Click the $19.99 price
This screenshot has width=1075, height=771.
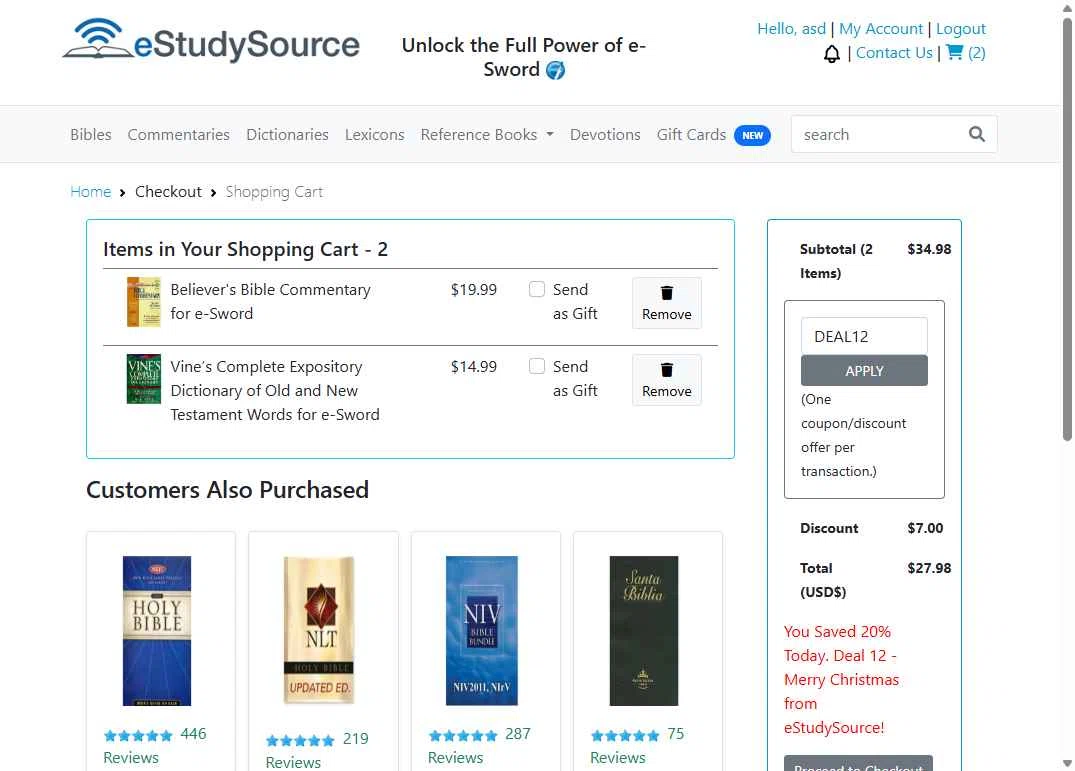pyautogui.click(x=473, y=289)
